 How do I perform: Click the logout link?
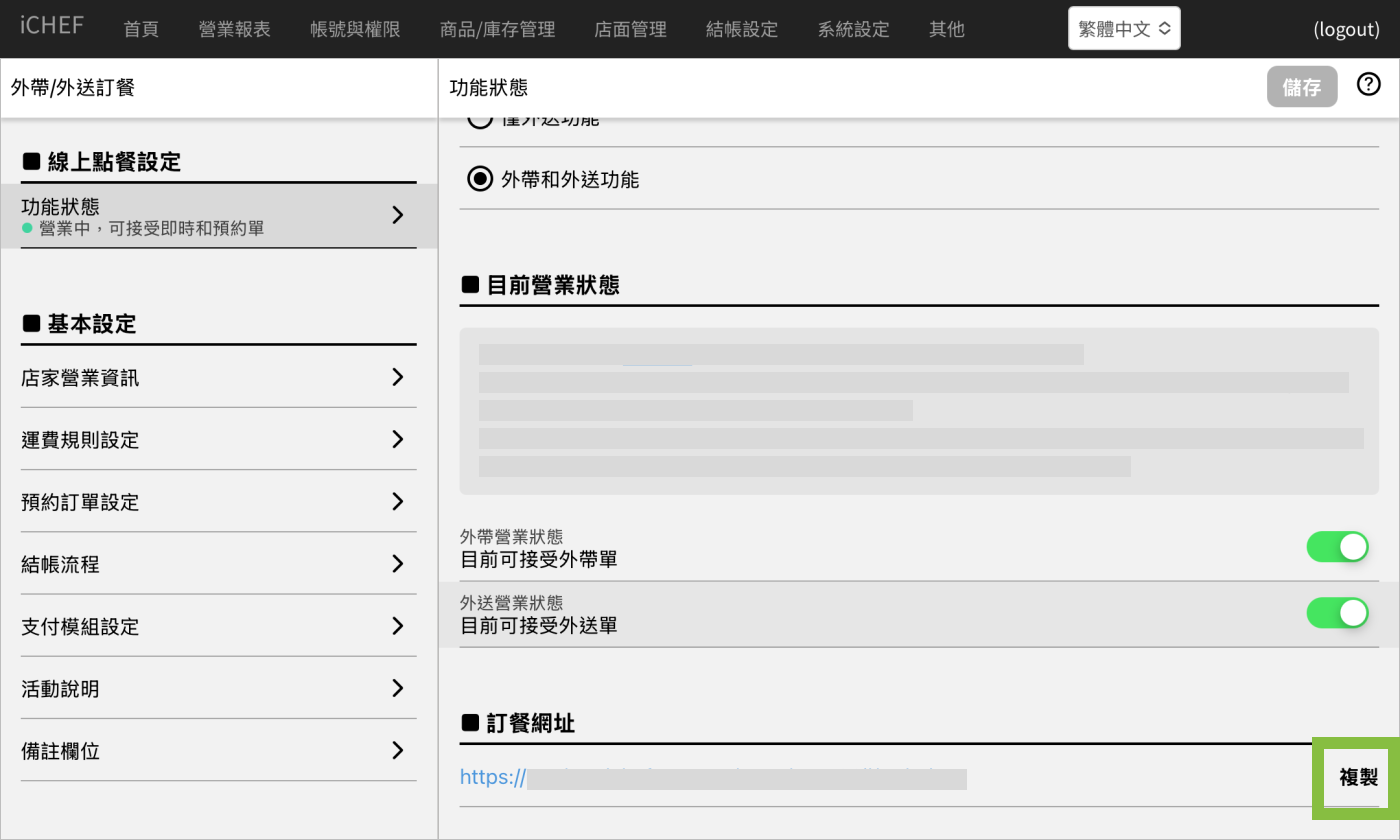coord(1345,29)
